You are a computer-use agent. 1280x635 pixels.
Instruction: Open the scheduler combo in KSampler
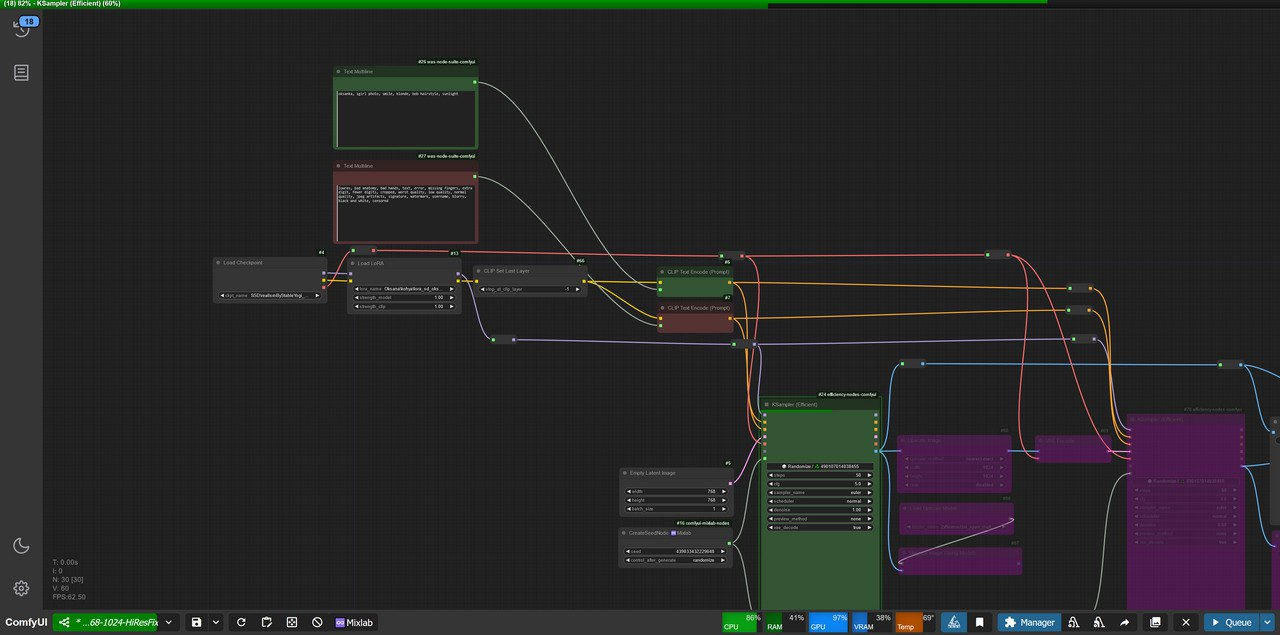820,501
